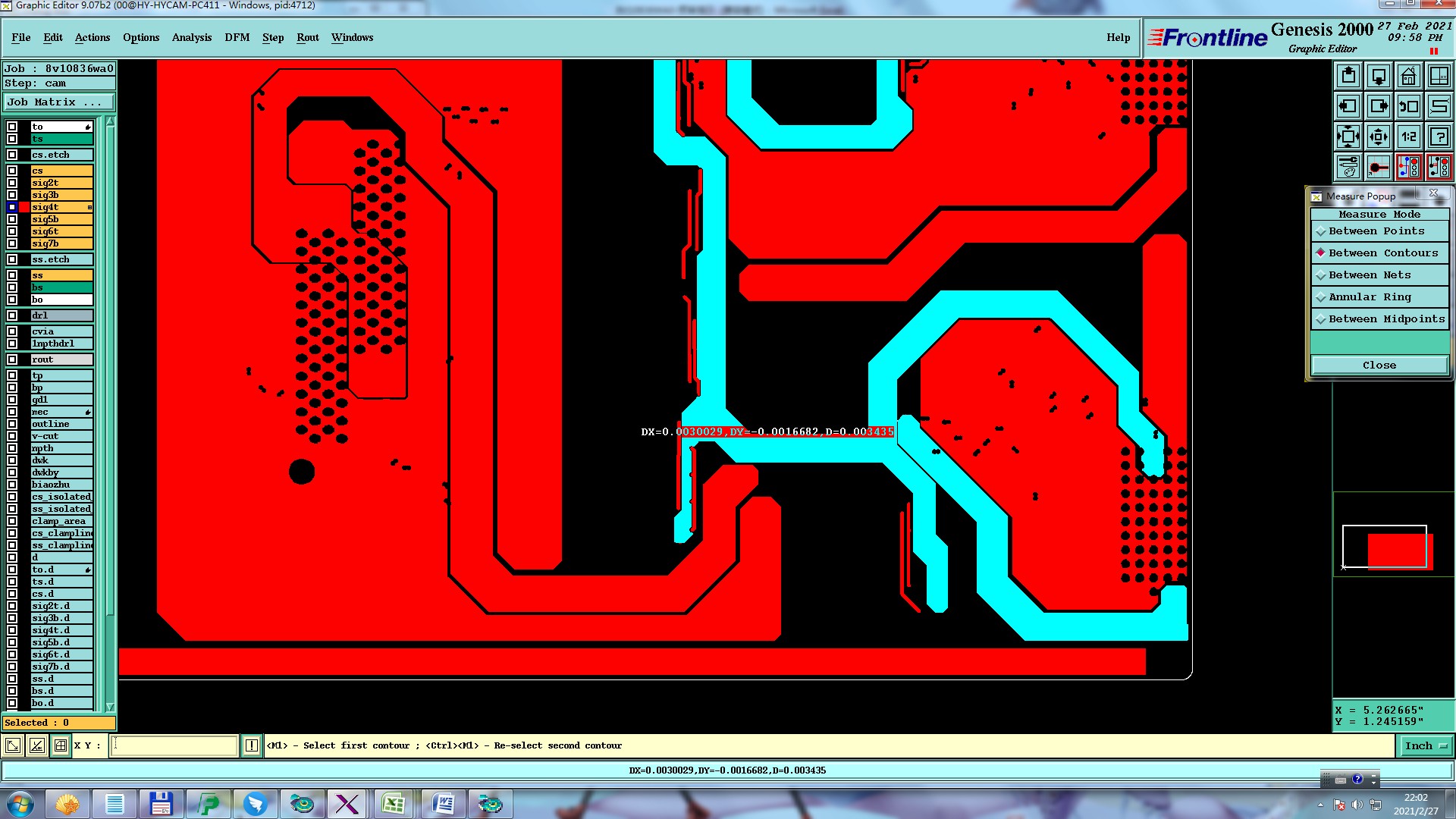Click the grid snap icon left of XY
This screenshot has width=1456, height=819.
click(x=61, y=745)
